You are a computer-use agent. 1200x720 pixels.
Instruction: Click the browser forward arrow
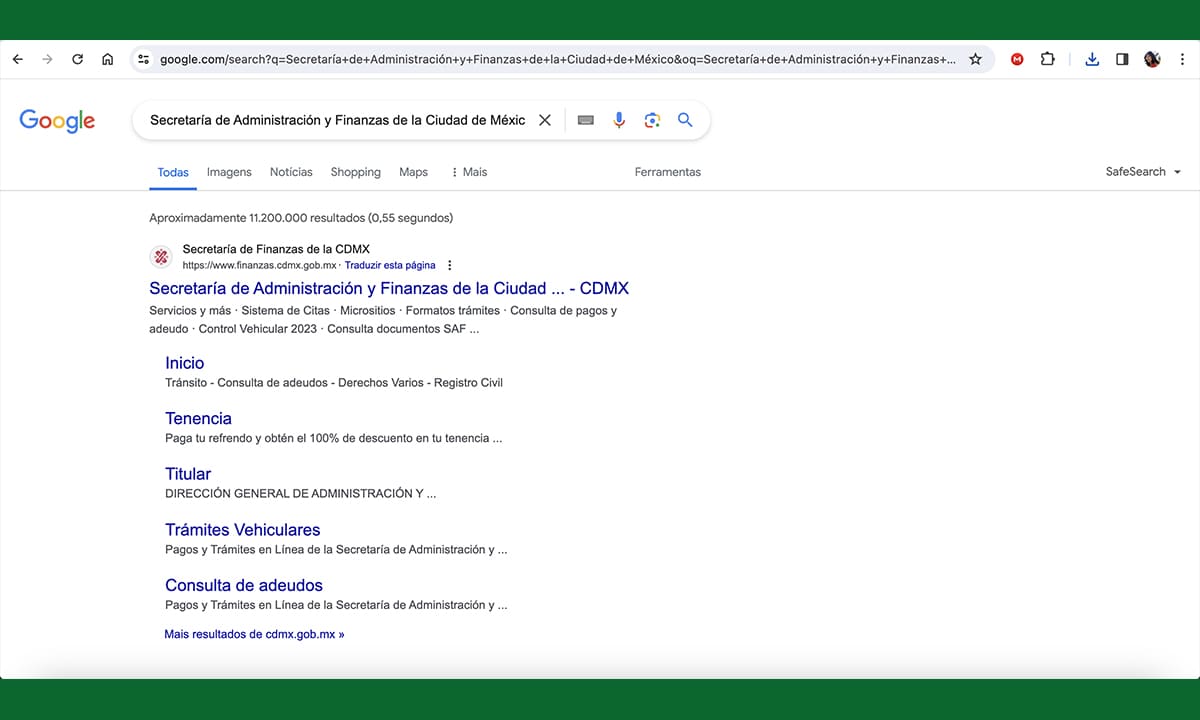pos(47,59)
